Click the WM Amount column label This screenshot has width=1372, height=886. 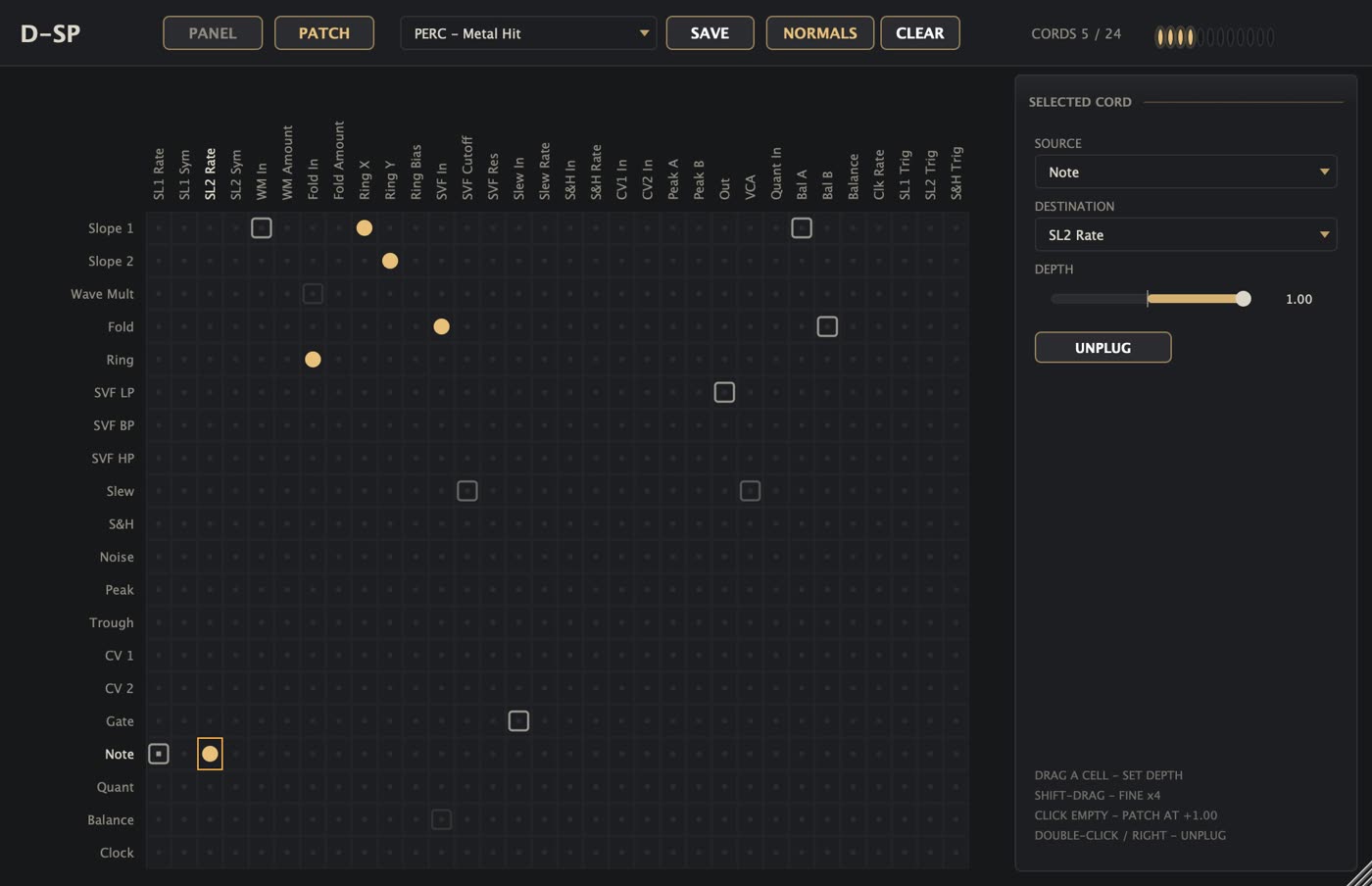(x=287, y=163)
